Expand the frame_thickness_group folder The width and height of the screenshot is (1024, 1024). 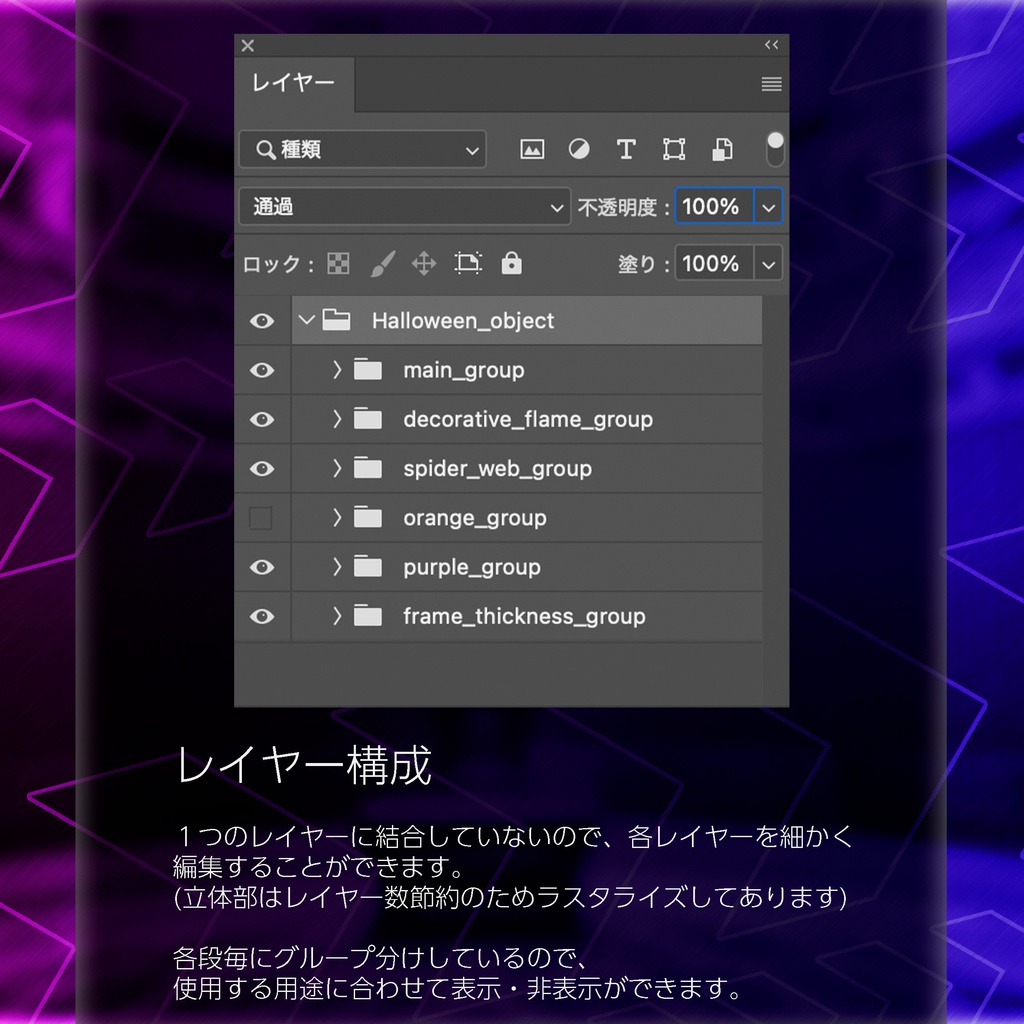337,616
